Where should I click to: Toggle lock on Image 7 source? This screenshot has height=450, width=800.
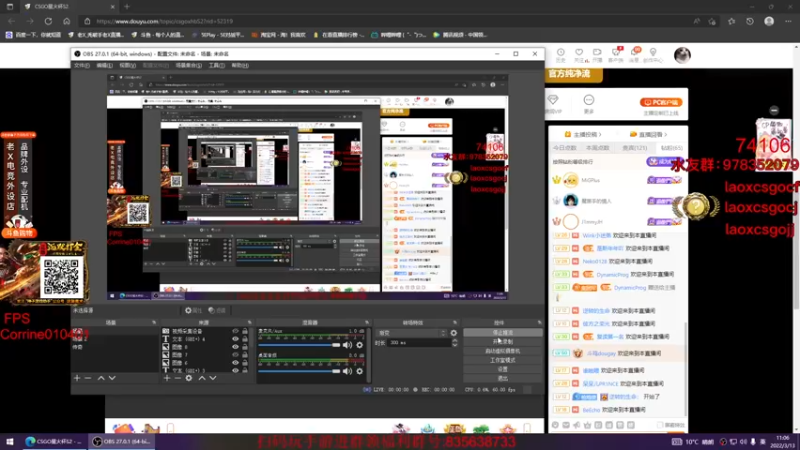click(x=245, y=355)
